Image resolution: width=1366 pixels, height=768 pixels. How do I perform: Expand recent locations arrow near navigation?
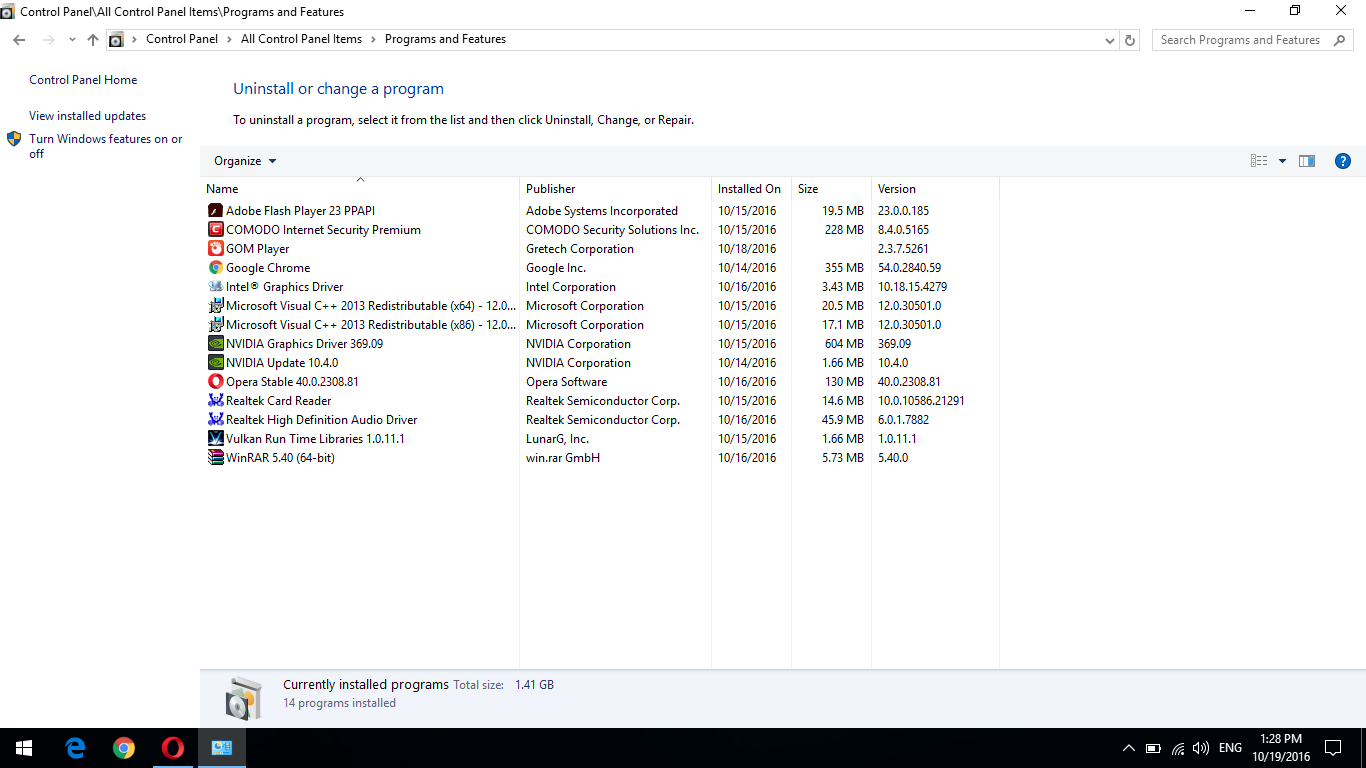(x=72, y=40)
